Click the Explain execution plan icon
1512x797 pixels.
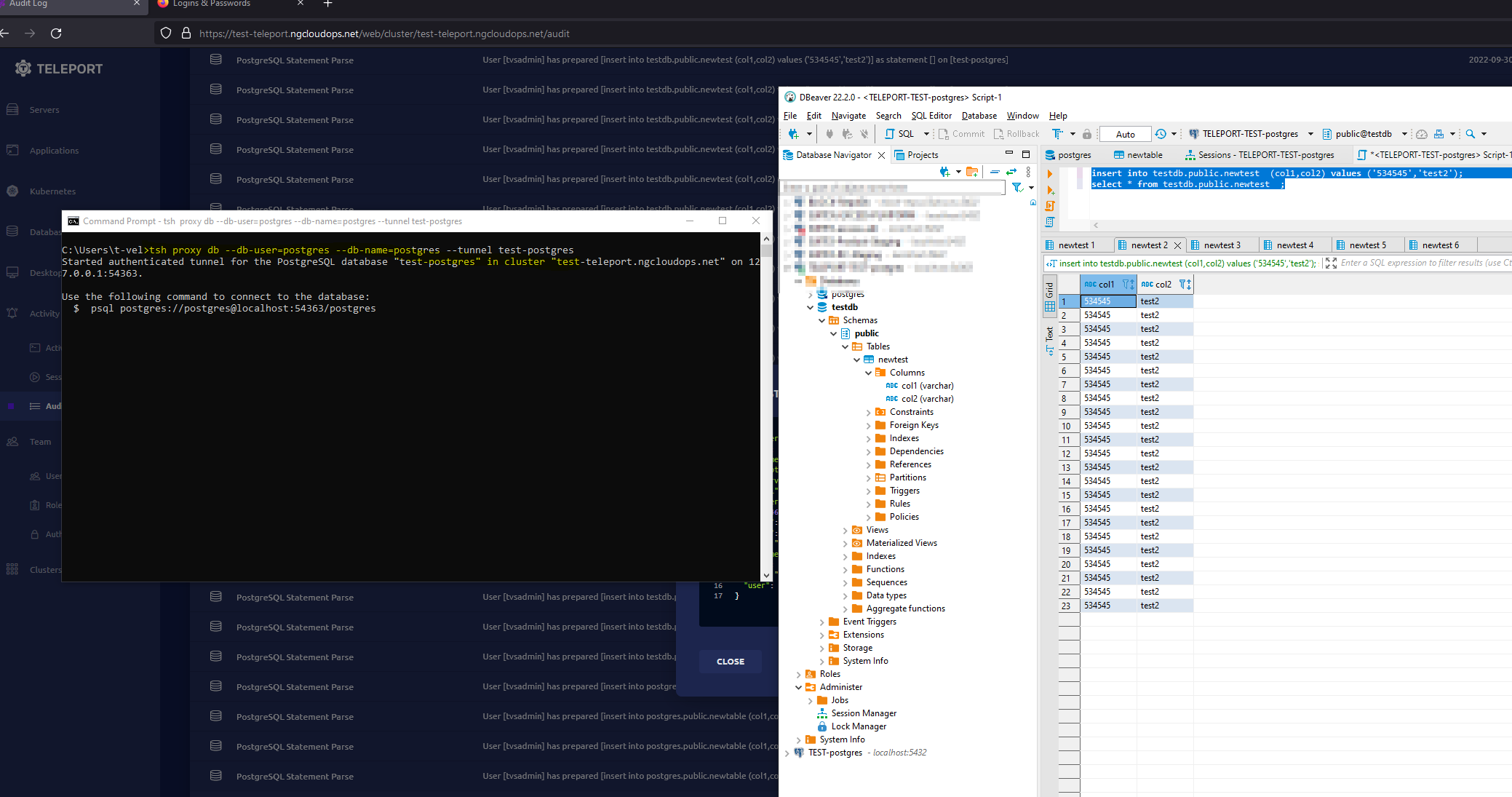click(1050, 222)
